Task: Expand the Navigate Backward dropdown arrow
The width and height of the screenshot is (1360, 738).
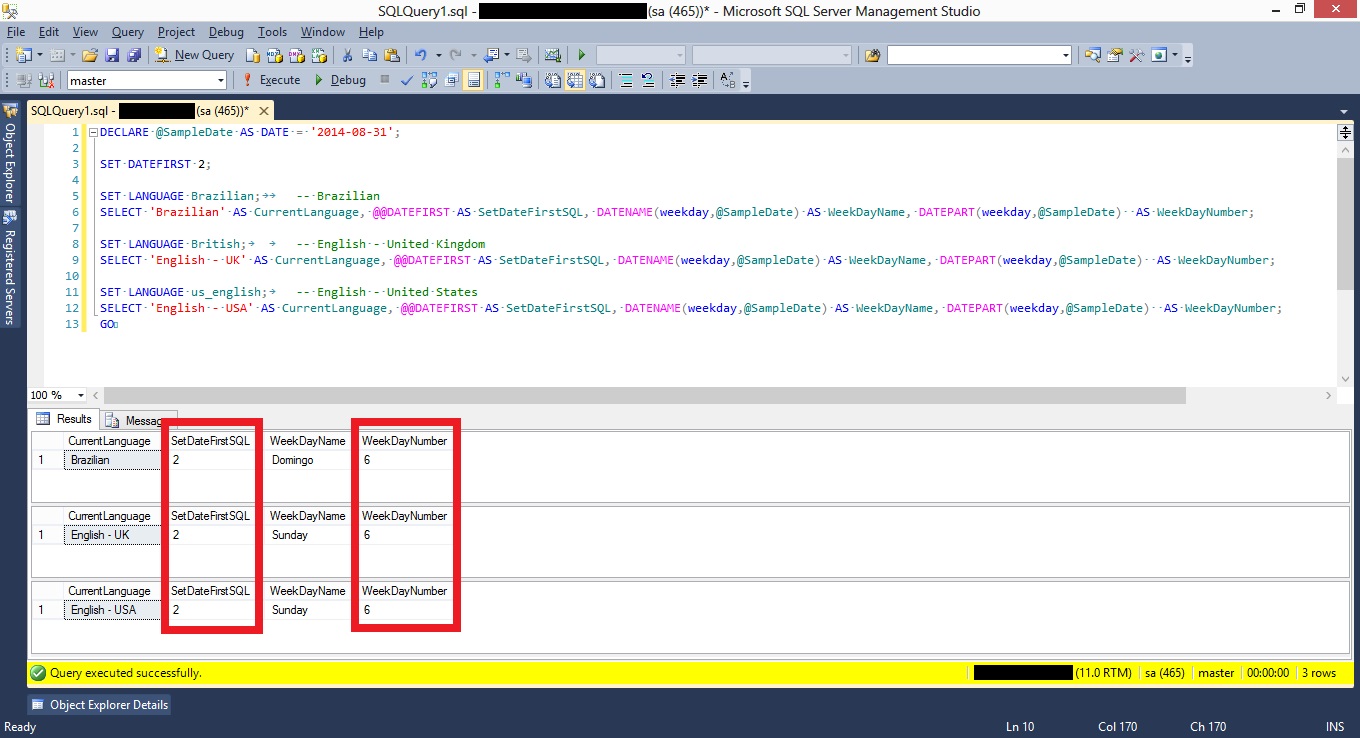Action: point(507,55)
